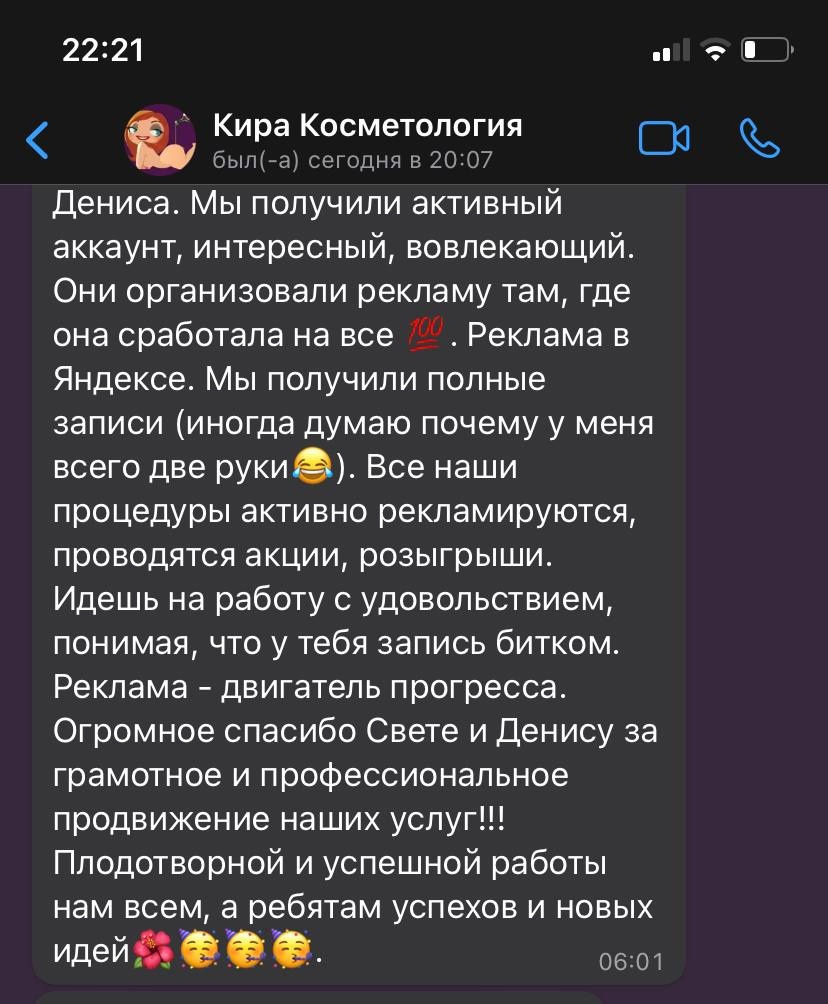
Task: Tap the Wi-Fi status icon
Action: 715,50
